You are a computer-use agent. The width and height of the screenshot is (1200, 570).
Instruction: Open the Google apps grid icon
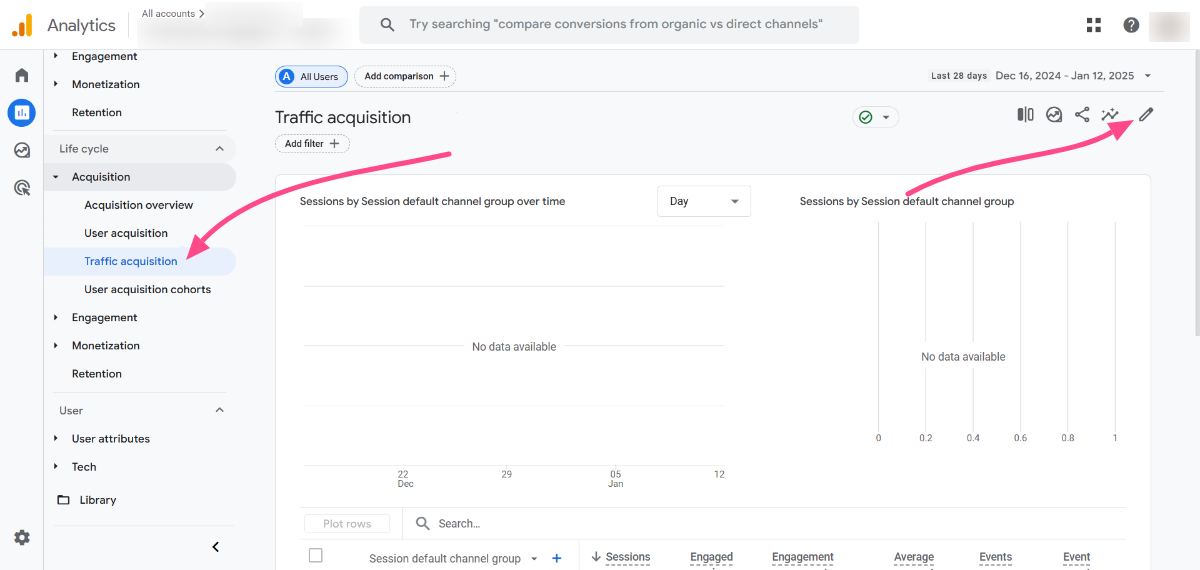click(1094, 25)
